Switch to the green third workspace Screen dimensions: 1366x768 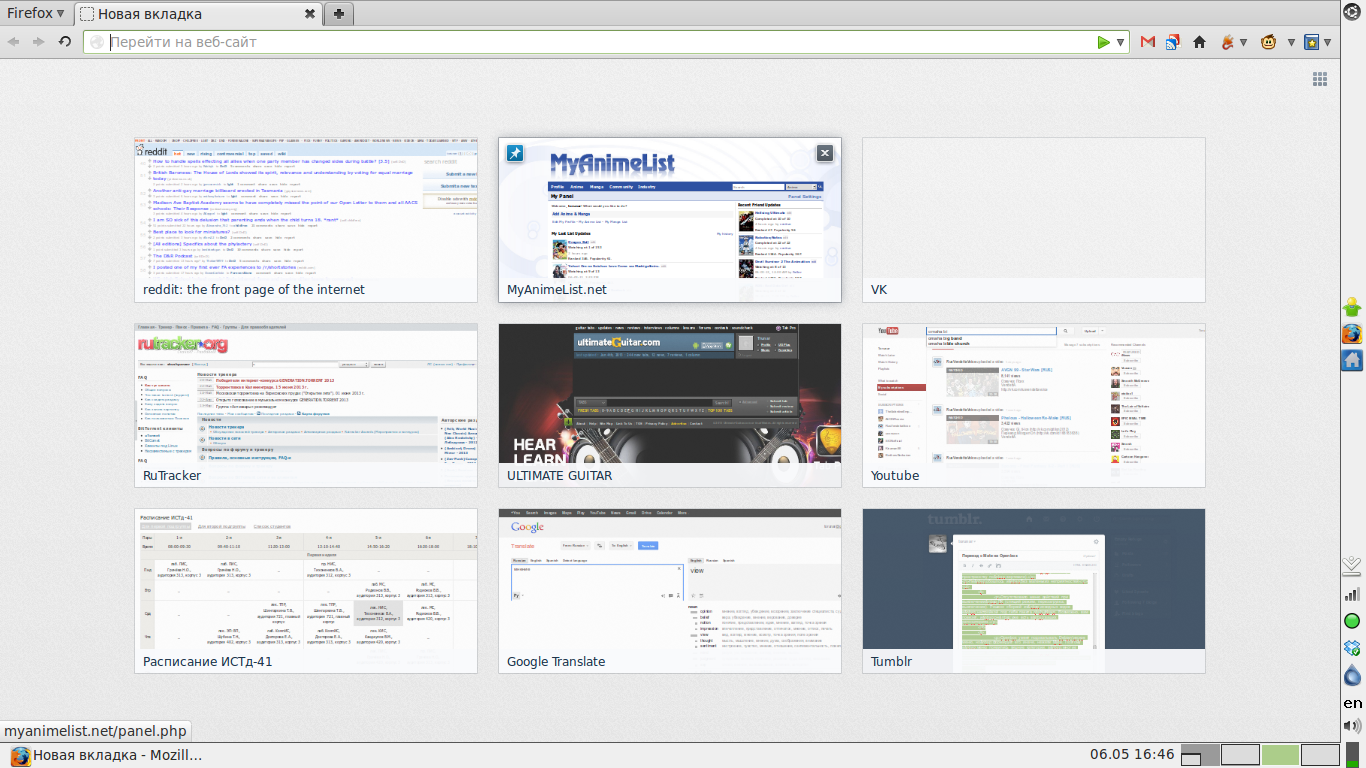(x=1280, y=755)
